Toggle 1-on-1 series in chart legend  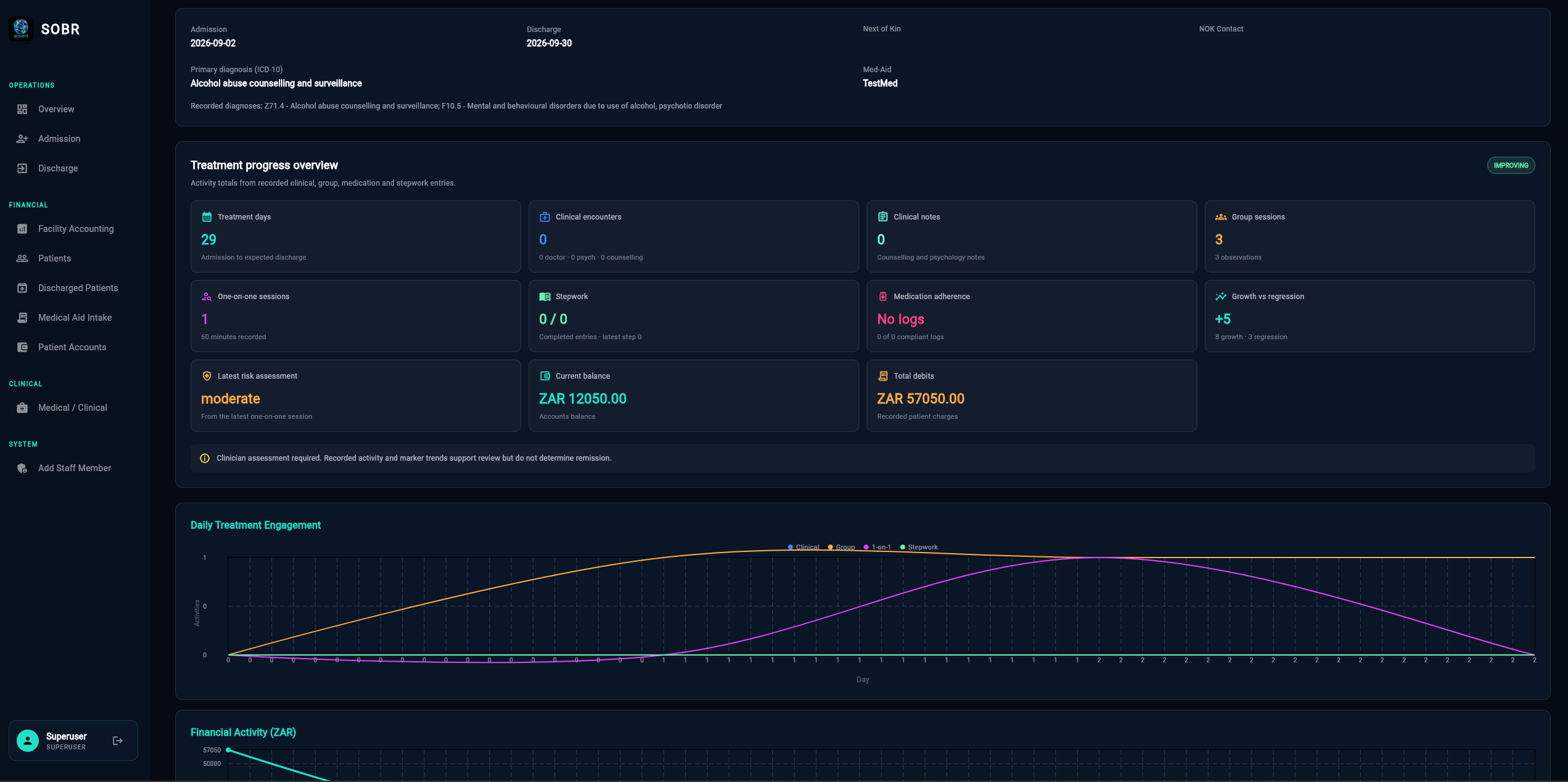coord(877,547)
